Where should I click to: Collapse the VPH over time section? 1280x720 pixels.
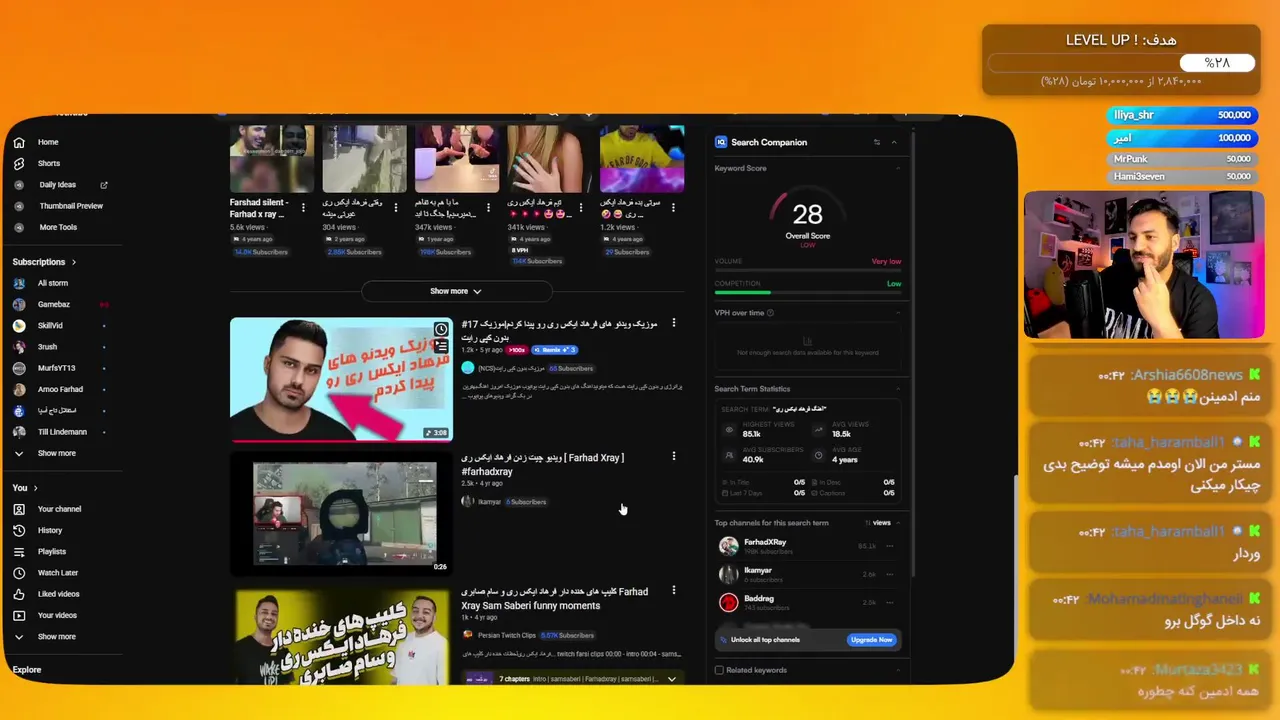[x=898, y=313]
